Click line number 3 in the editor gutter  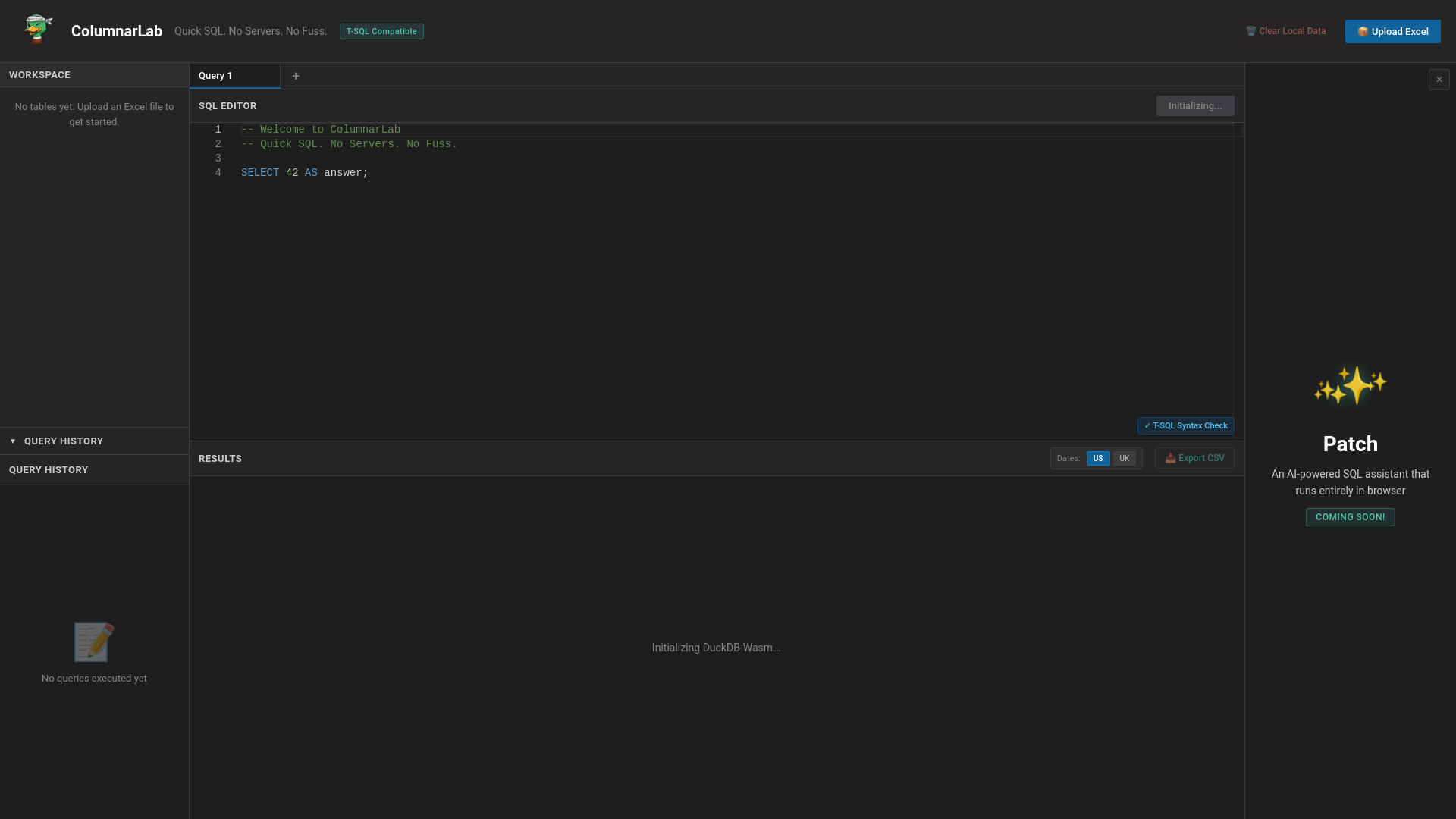click(x=218, y=158)
